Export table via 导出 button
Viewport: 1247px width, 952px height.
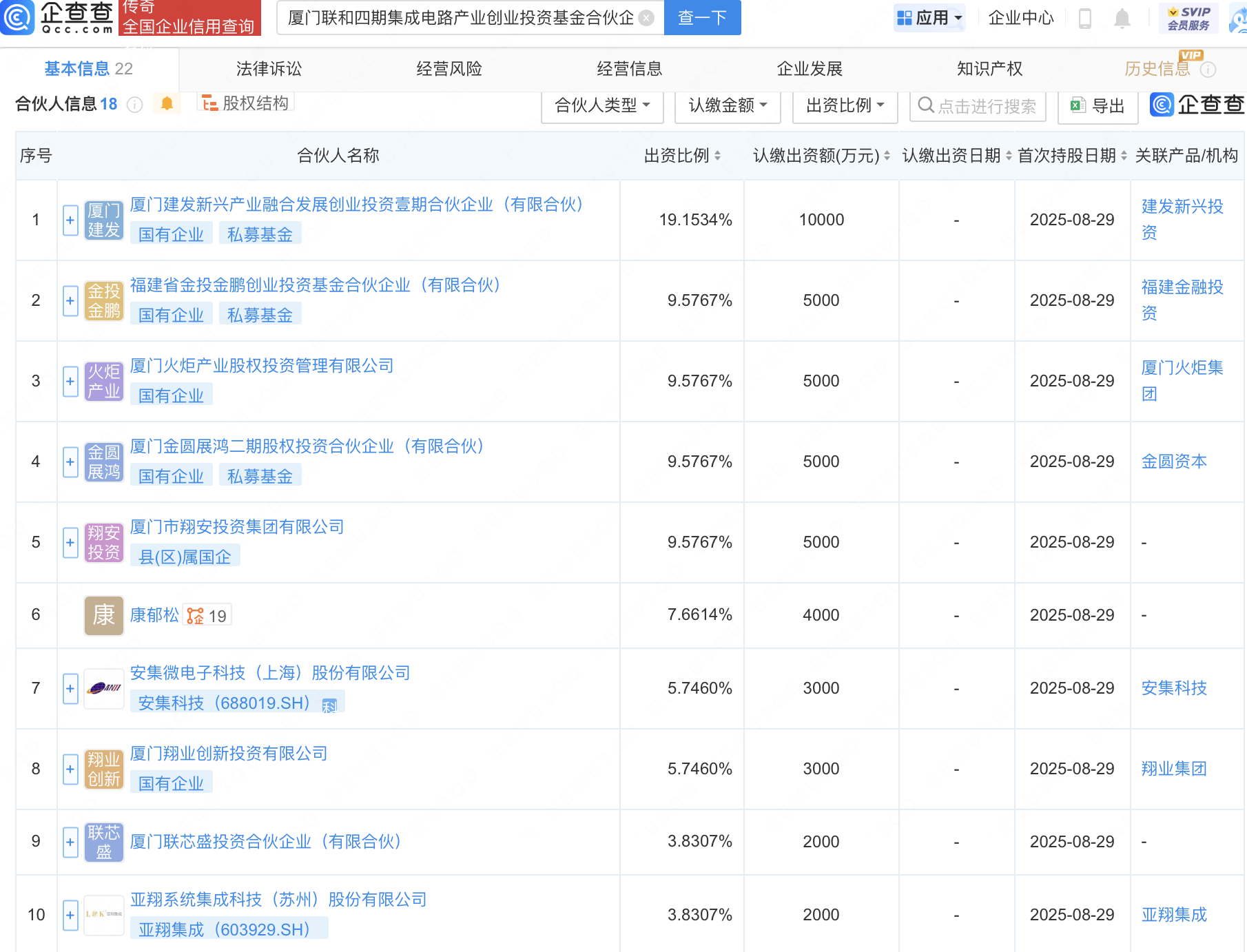point(1097,106)
